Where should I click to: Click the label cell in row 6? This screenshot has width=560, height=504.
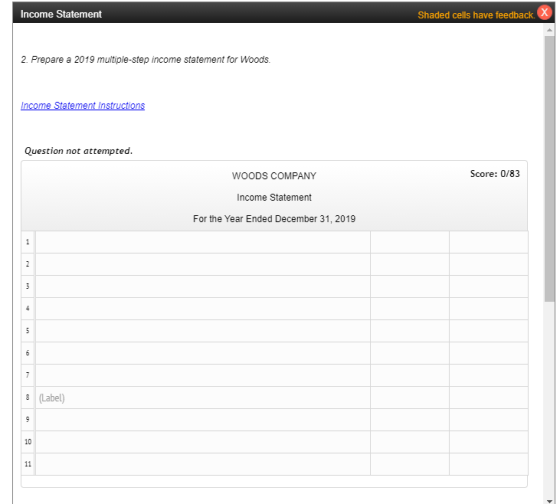pyautogui.click(x=203, y=353)
